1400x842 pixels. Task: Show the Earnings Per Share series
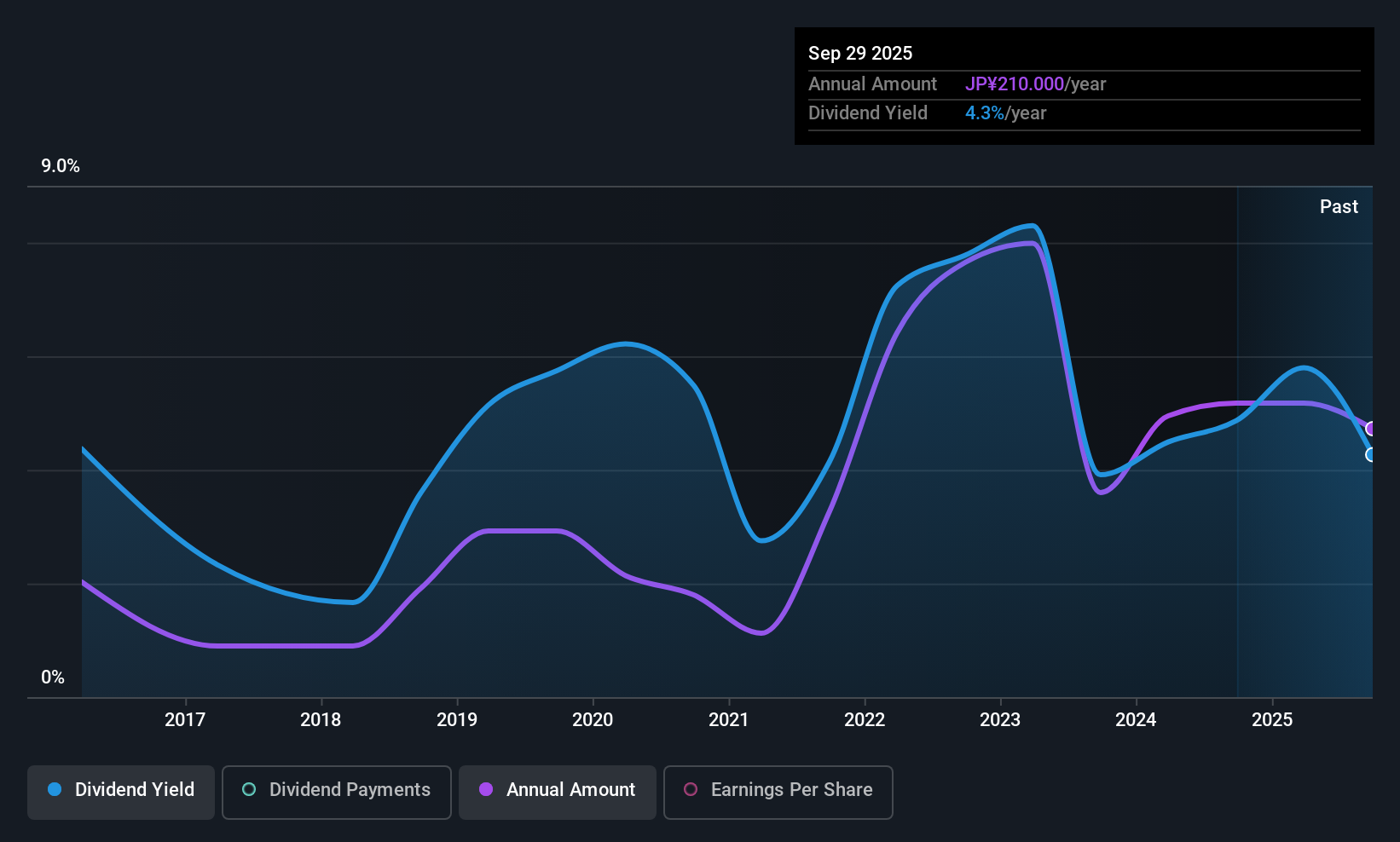778,792
